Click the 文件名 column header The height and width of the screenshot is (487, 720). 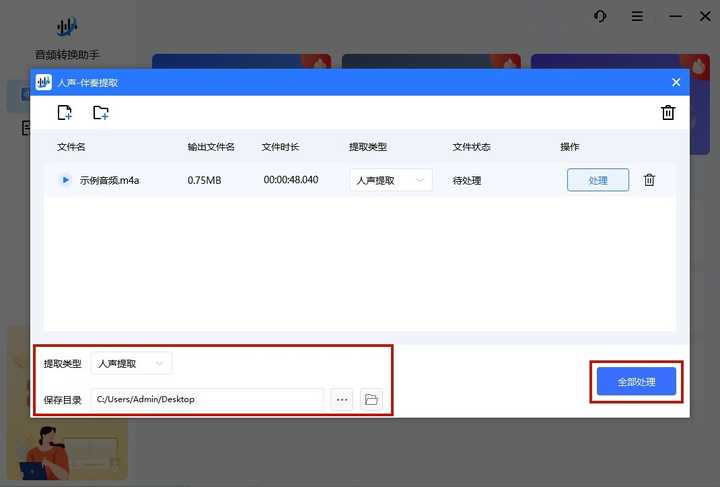click(71, 147)
